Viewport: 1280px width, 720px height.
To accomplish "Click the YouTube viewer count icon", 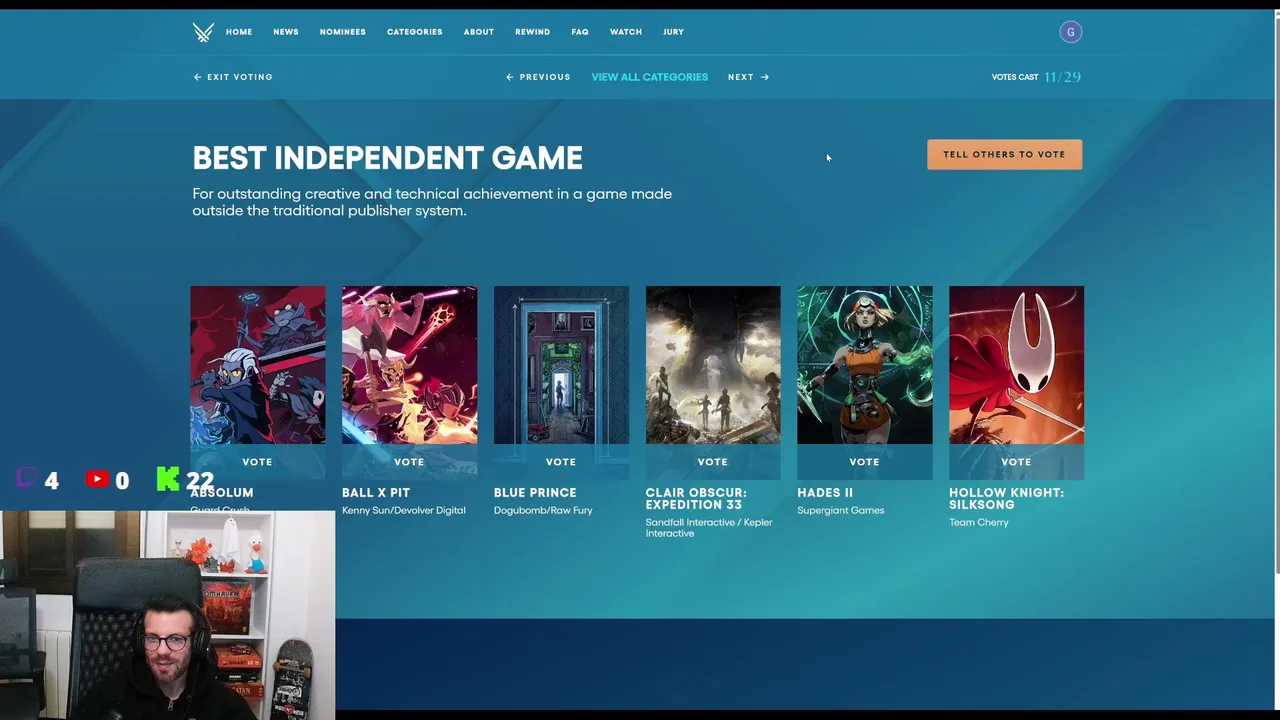I will pos(97,479).
